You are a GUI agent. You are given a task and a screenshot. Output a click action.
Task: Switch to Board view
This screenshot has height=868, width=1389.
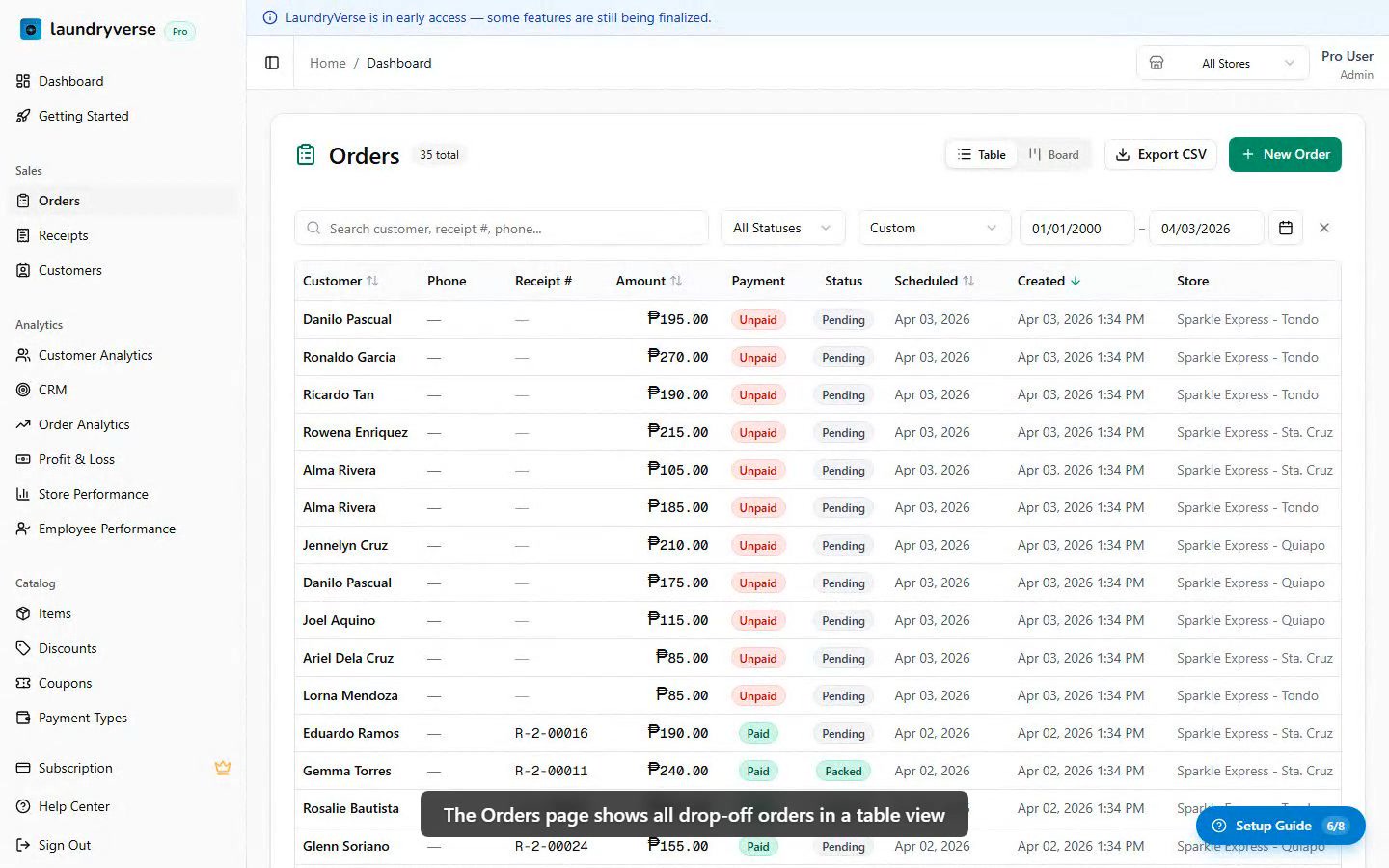[1053, 154]
